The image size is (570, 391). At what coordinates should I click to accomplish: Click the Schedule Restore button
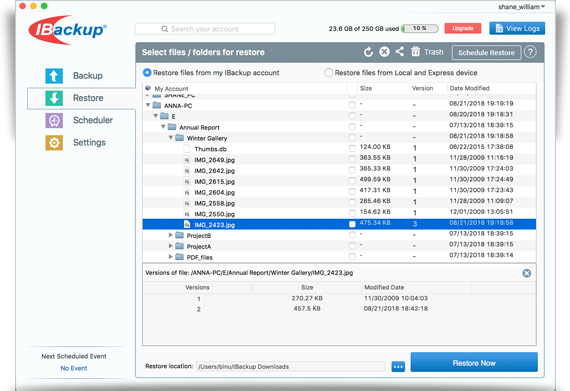pyautogui.click(x=486, y=53)
